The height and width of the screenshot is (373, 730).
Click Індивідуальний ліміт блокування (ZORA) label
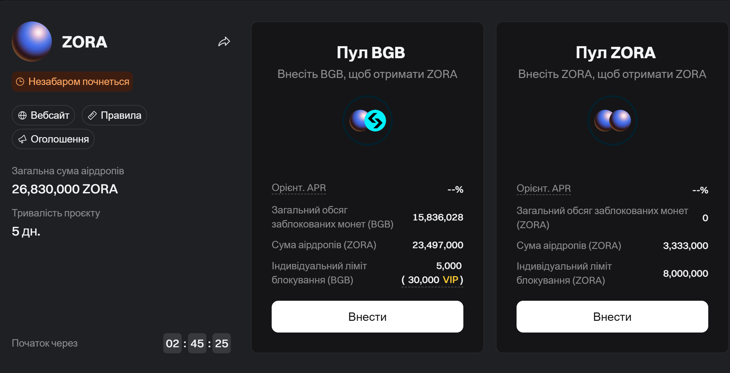564,273
